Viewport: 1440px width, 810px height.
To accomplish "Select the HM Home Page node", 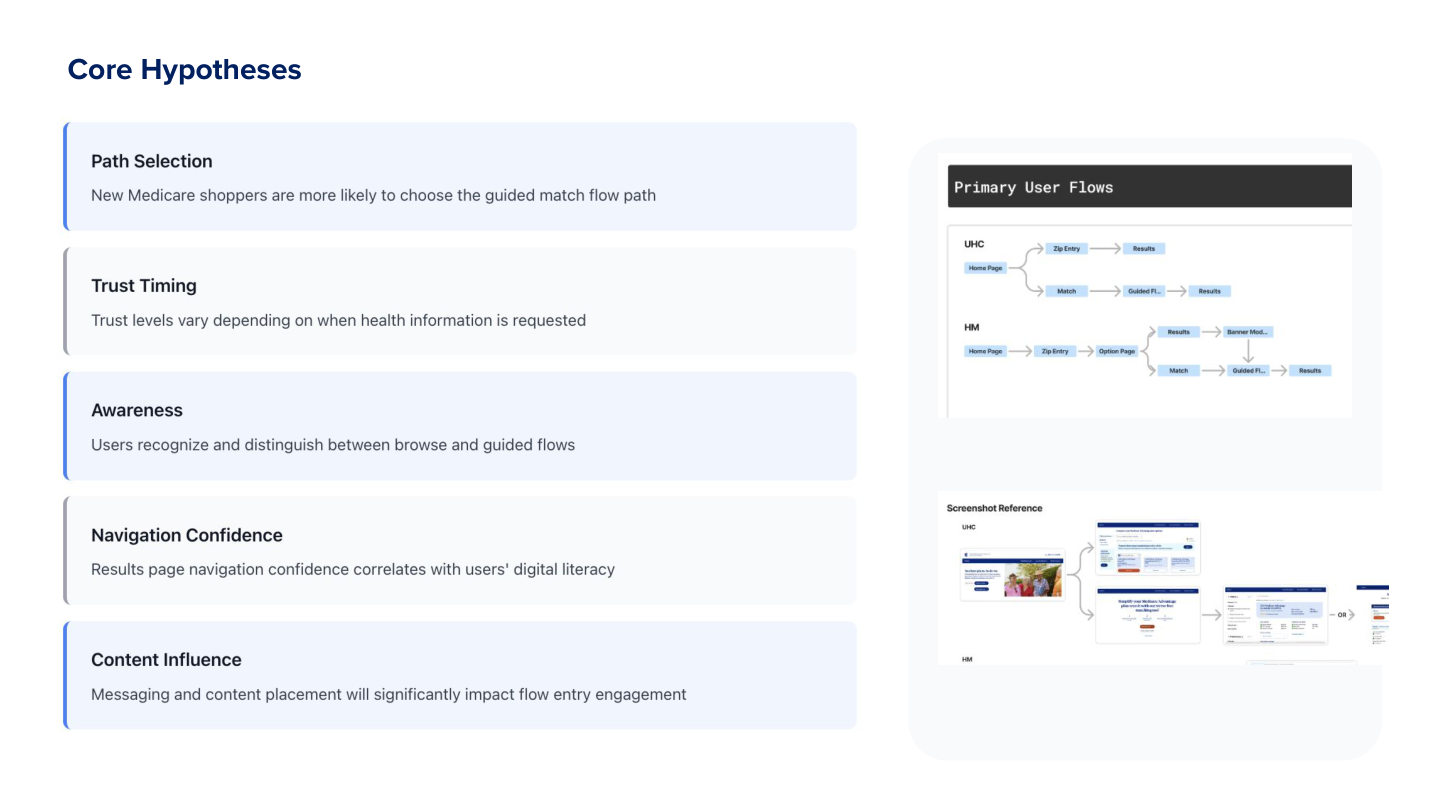I will coord(984,351).
